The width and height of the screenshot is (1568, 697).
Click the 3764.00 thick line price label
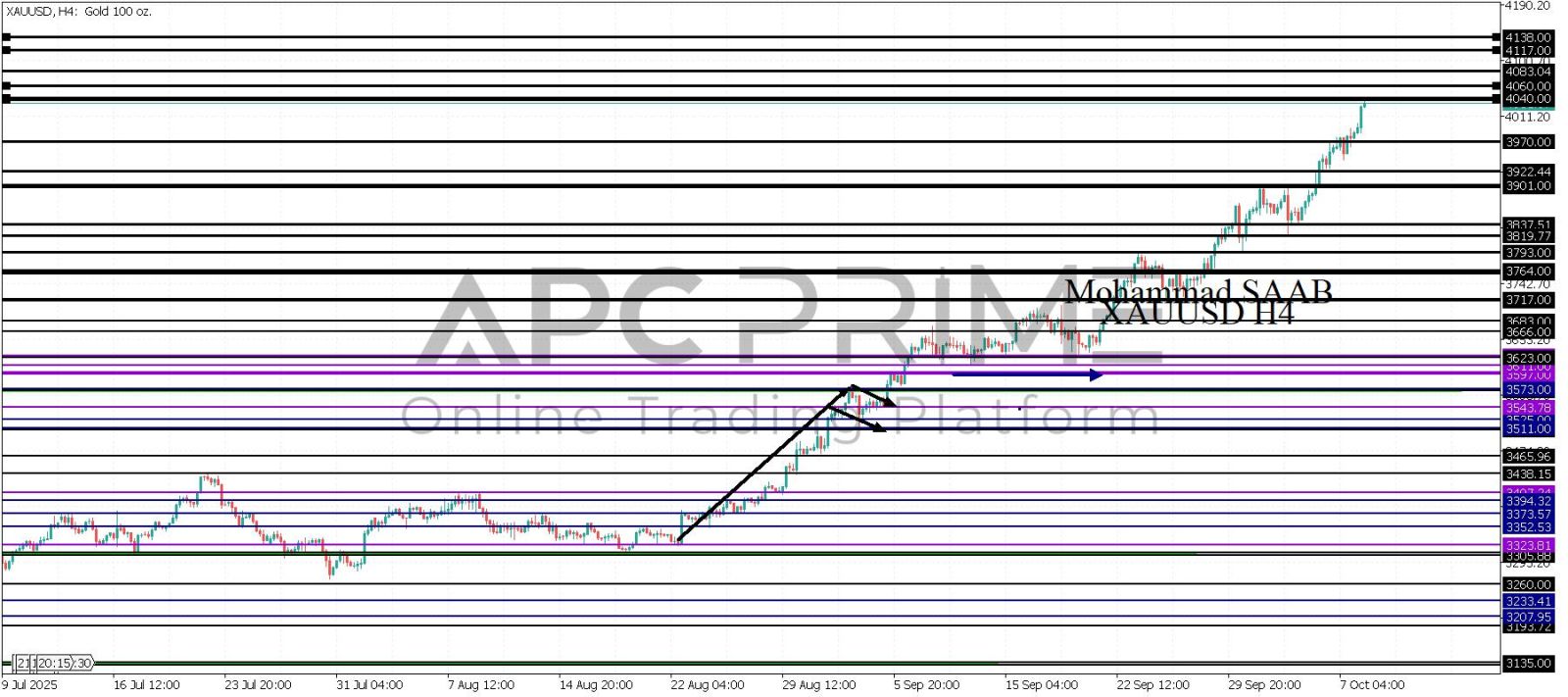click(1528, 271)
